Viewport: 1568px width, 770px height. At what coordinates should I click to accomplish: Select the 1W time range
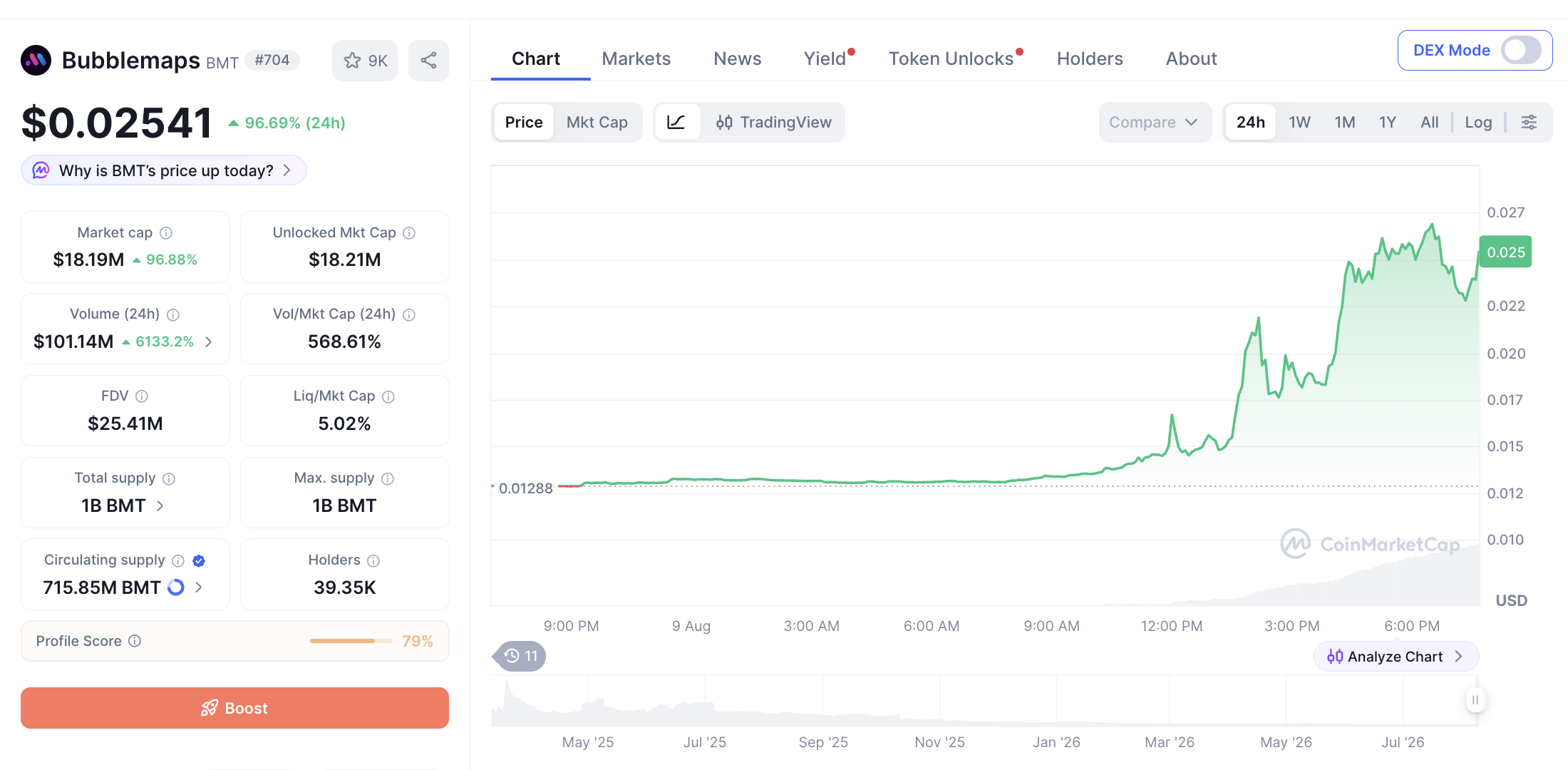pos(1299,123)
